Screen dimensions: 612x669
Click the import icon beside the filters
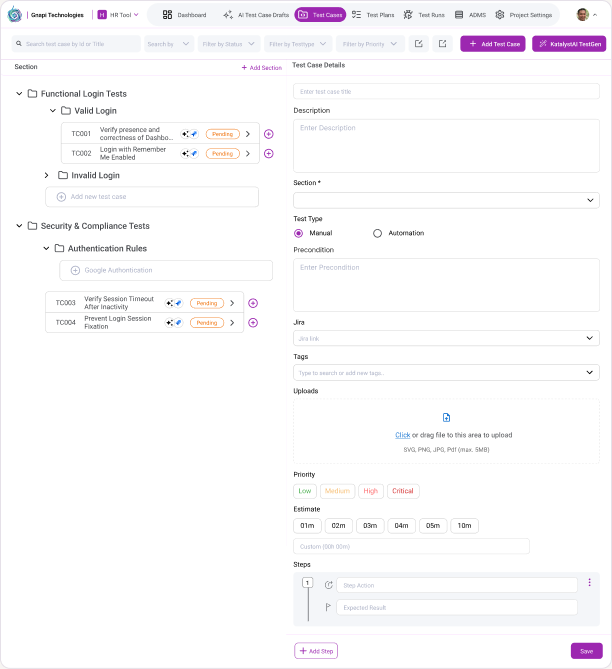tap(419, 44)
